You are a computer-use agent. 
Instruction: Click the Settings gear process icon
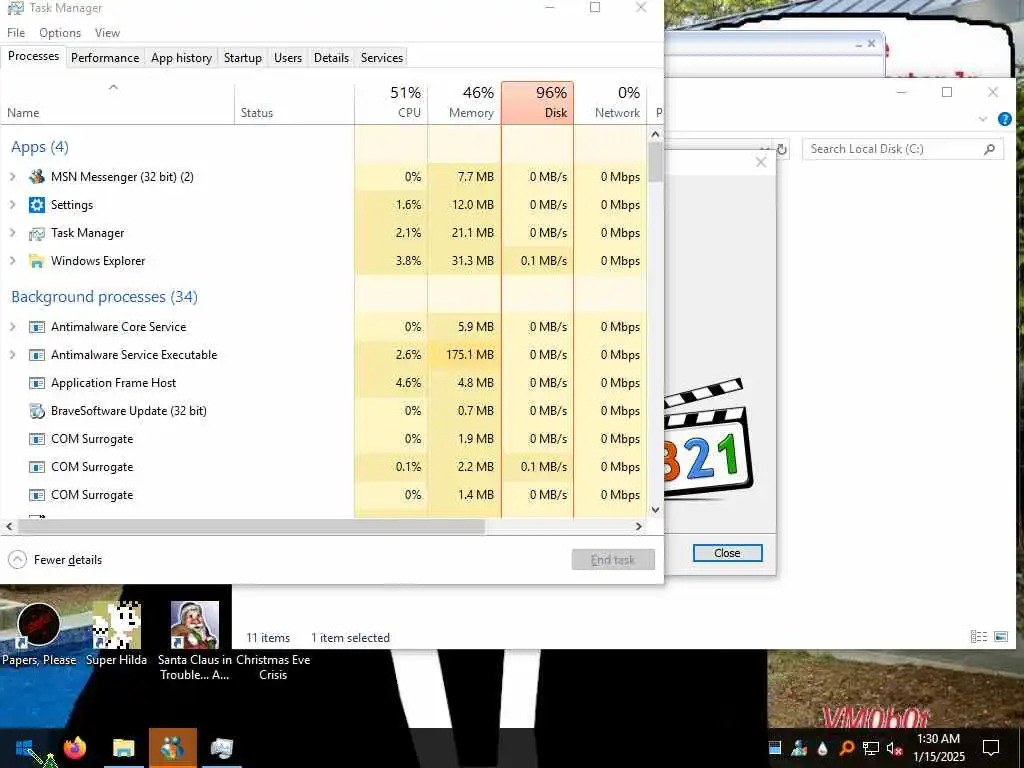(37, 204)
